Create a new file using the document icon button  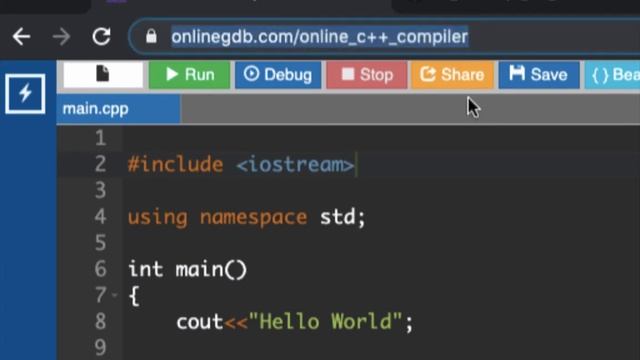click(x=103, y=74)
